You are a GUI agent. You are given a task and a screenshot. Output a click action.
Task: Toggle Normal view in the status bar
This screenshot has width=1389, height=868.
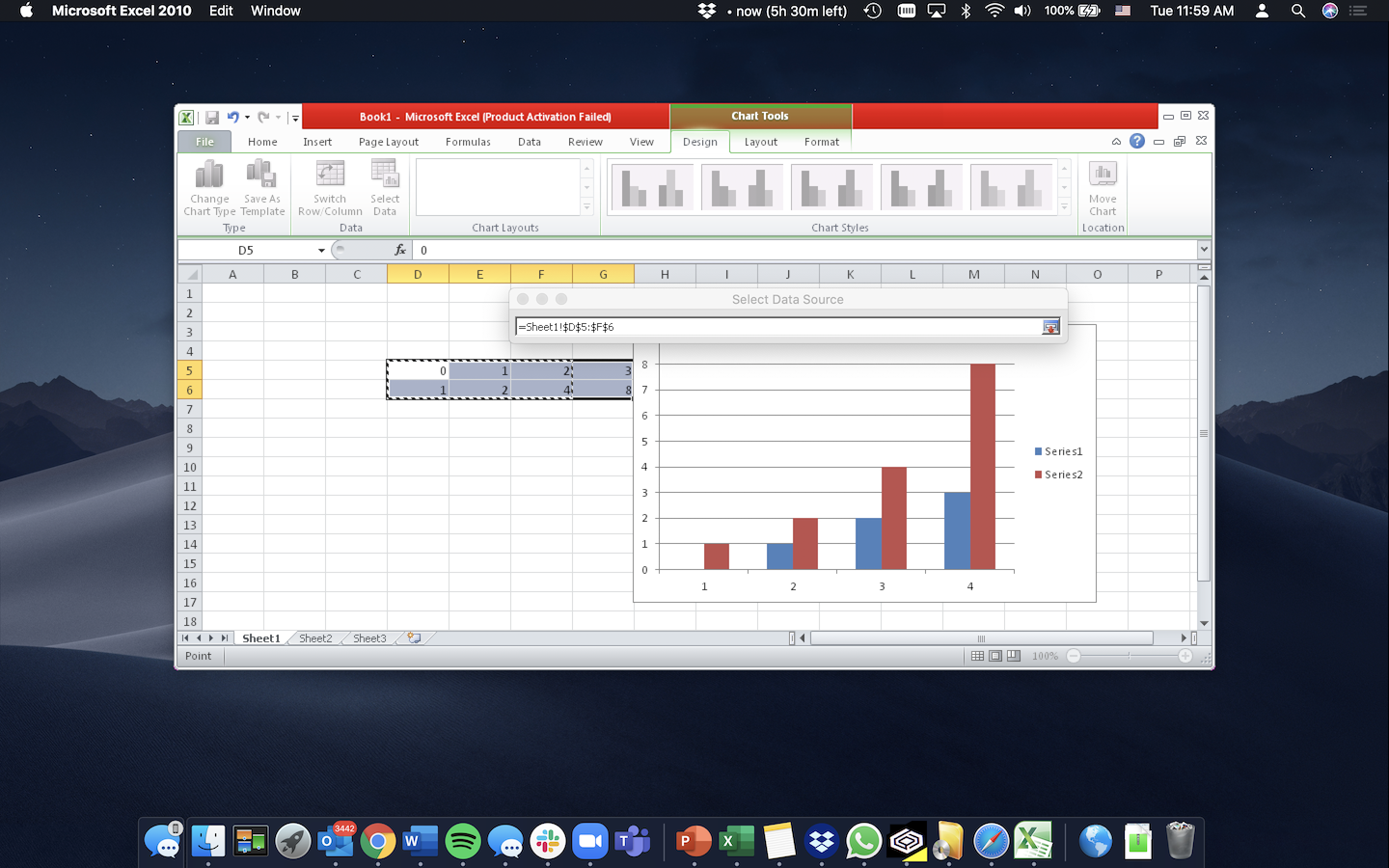click(x=978, y=655)
